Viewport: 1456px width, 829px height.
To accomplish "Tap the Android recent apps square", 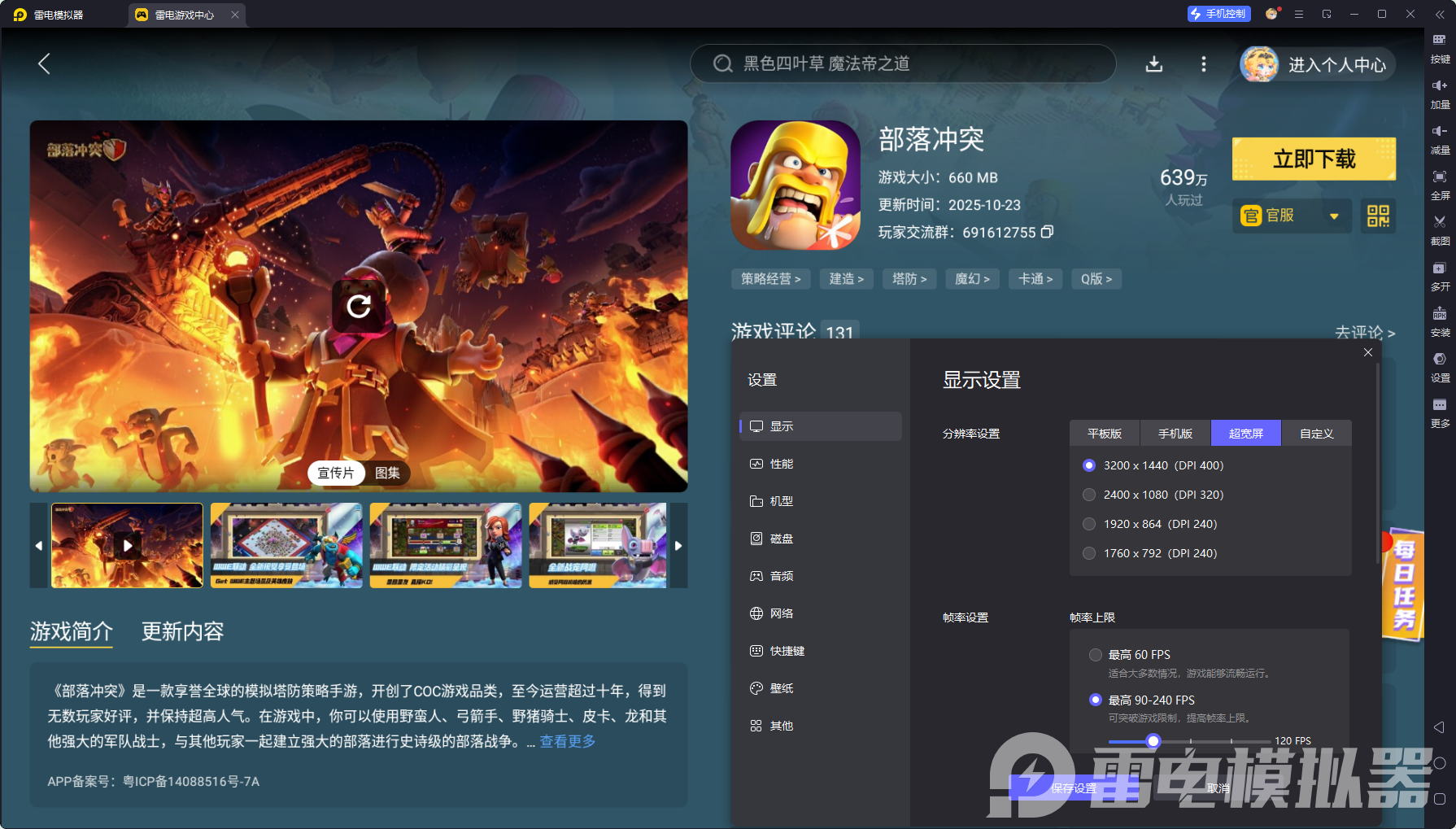I will (1439, 799).
